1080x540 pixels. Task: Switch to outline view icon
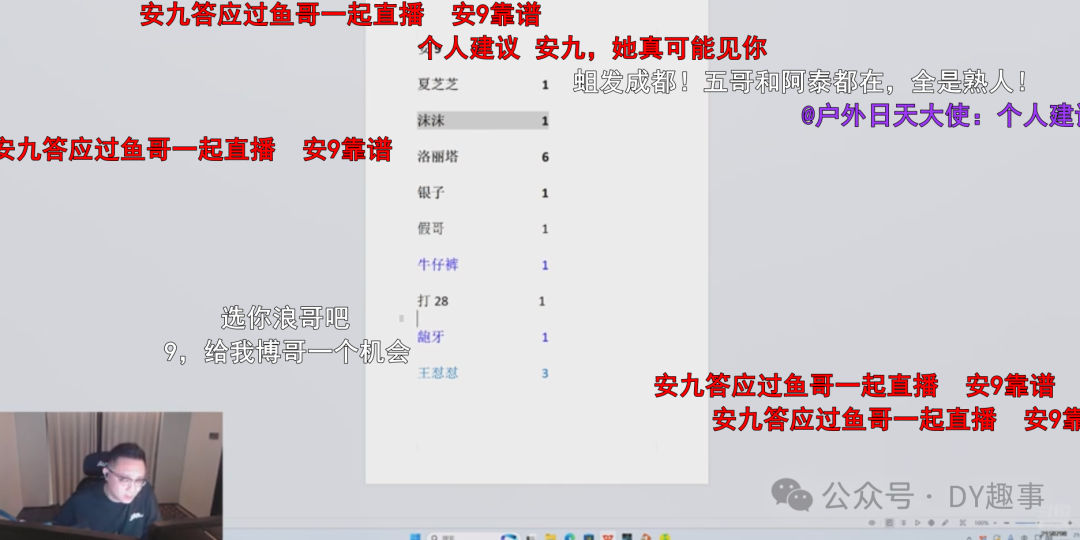tap(903, 523)
